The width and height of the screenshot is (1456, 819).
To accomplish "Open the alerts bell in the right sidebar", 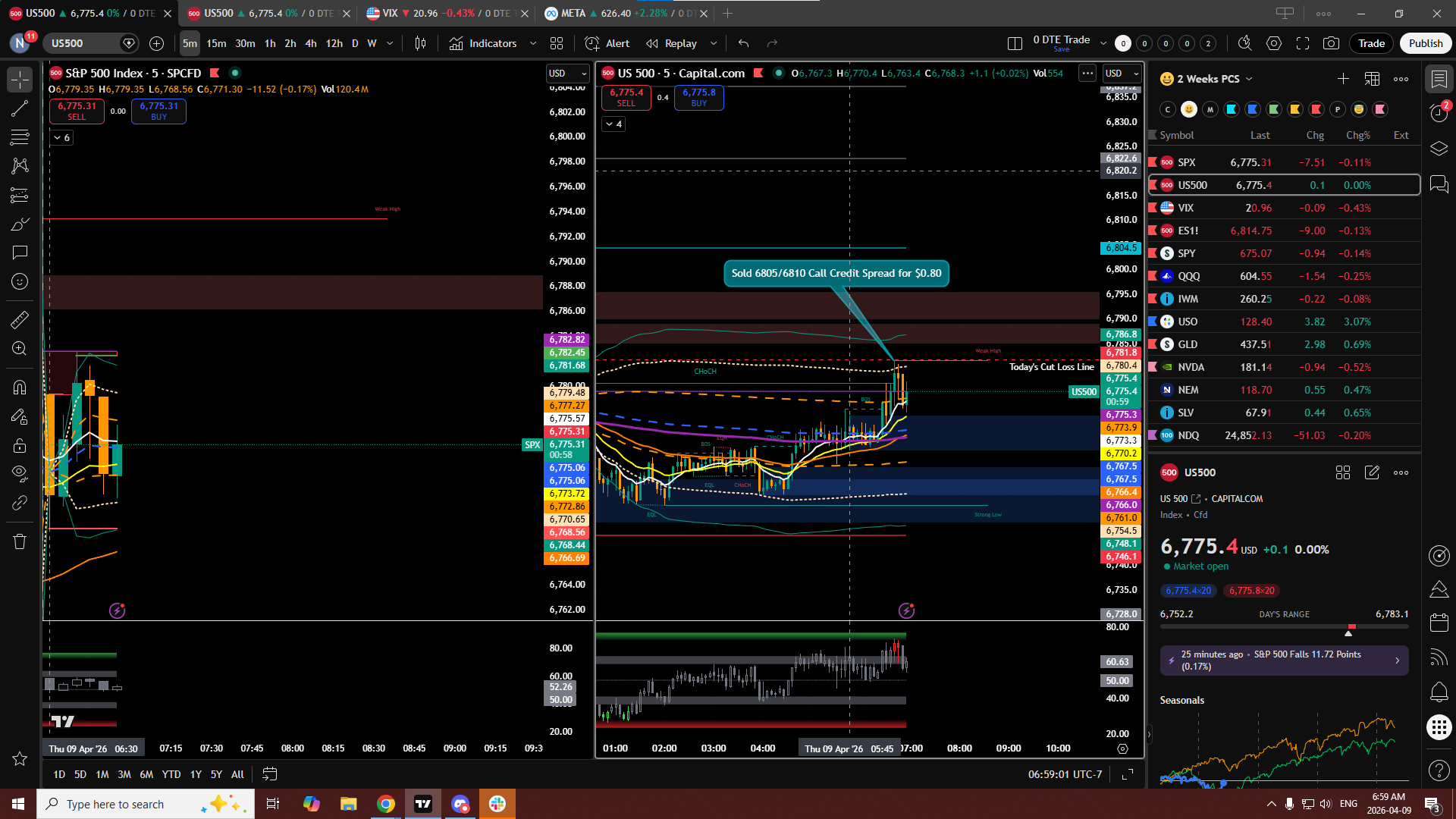I will pyautogui.click(x=1439, y=692).
